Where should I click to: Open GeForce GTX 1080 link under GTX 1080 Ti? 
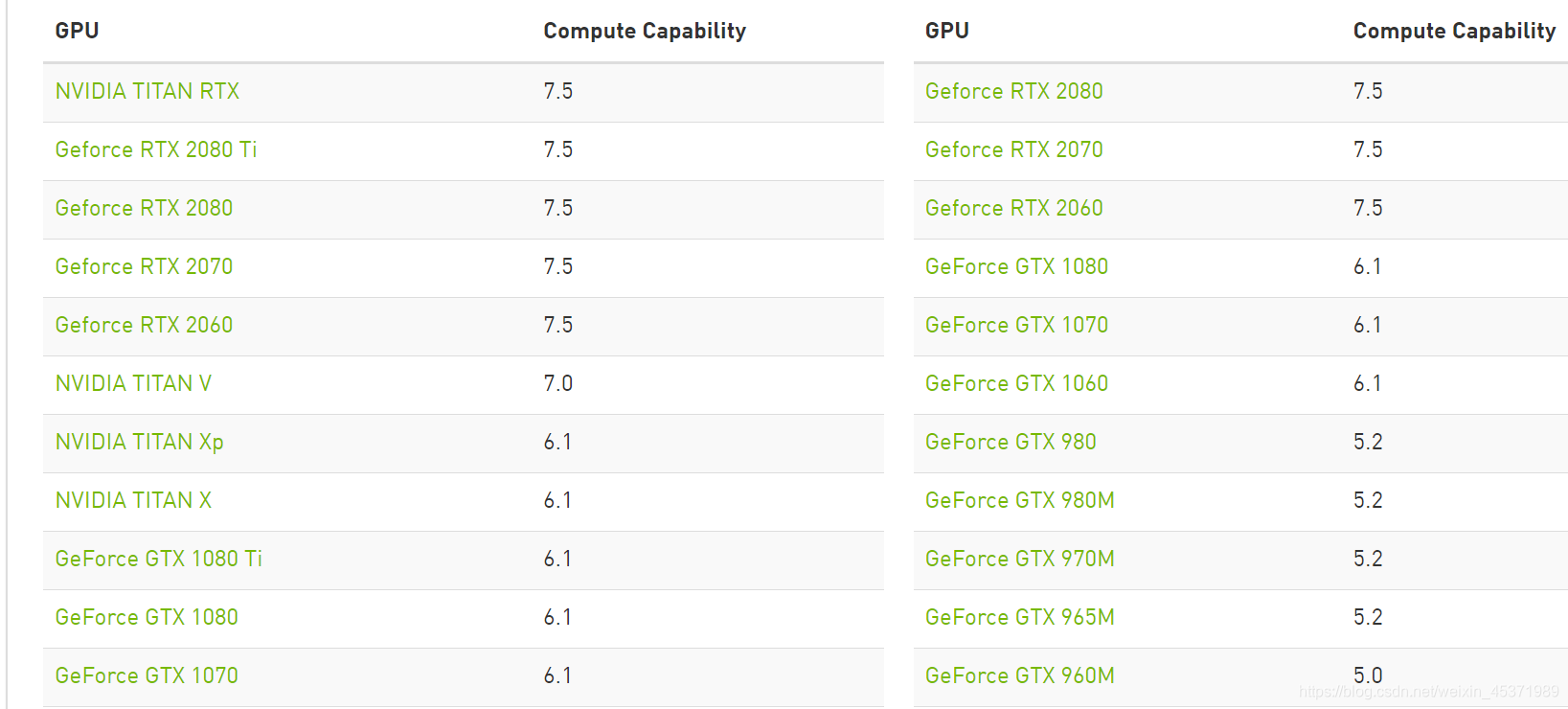pos(147,617)
